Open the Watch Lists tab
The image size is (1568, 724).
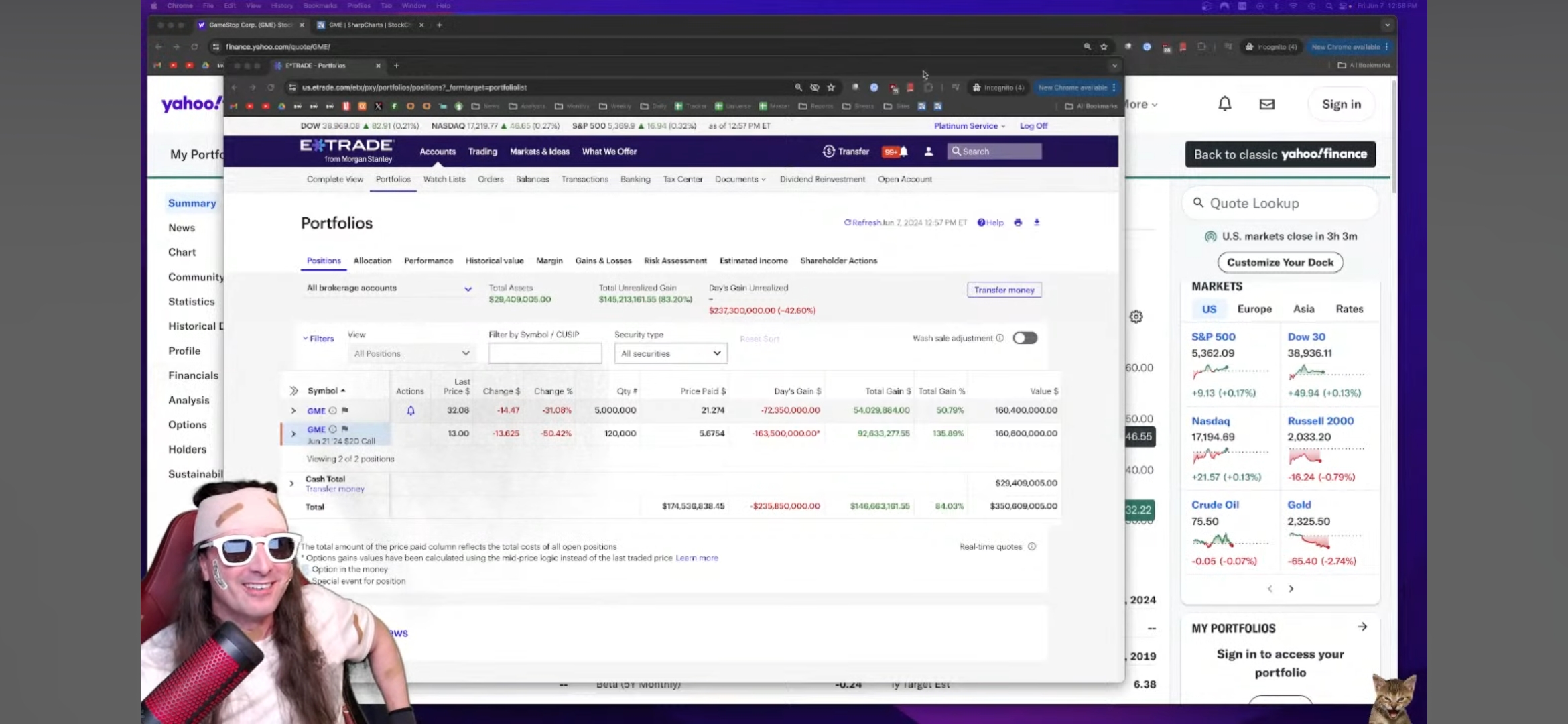point(444,179)
